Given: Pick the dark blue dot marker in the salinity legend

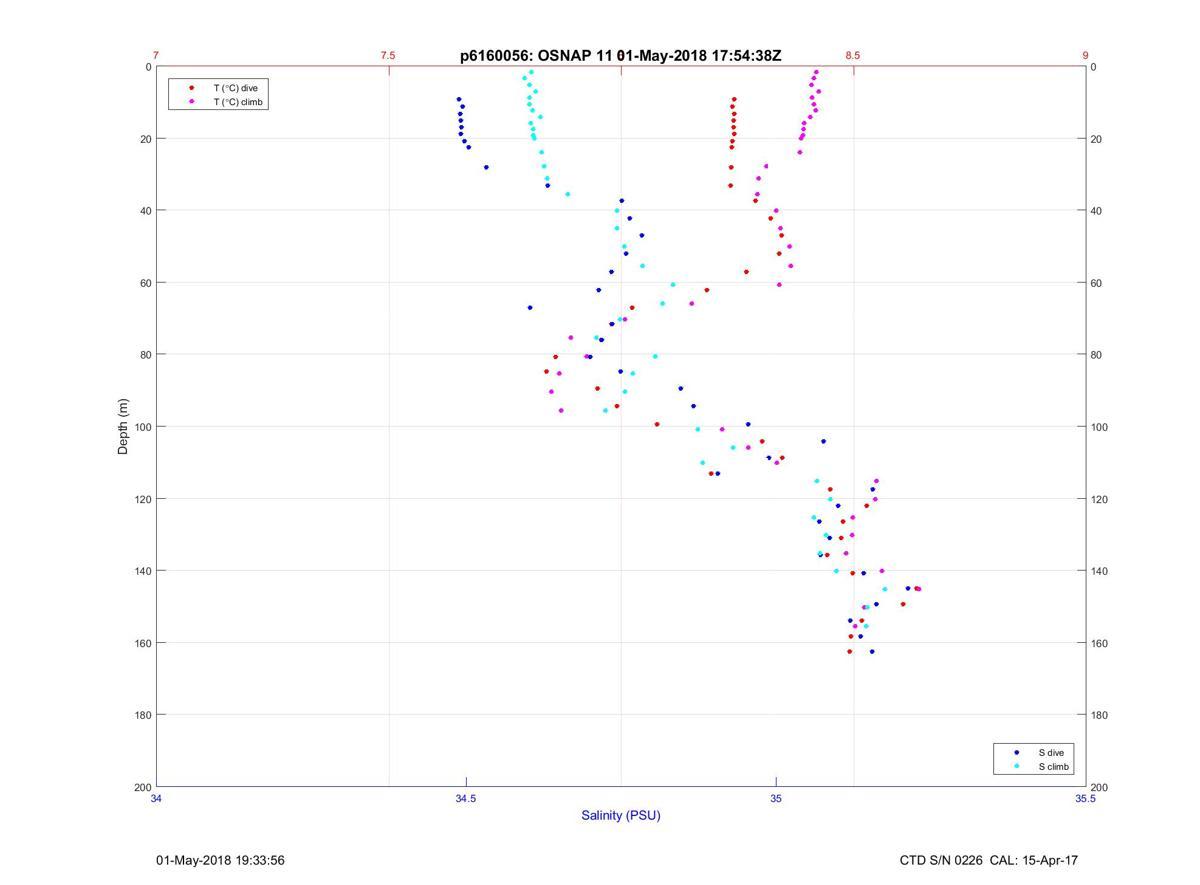Looking at the screenshot, I should tap(1017, 752).
